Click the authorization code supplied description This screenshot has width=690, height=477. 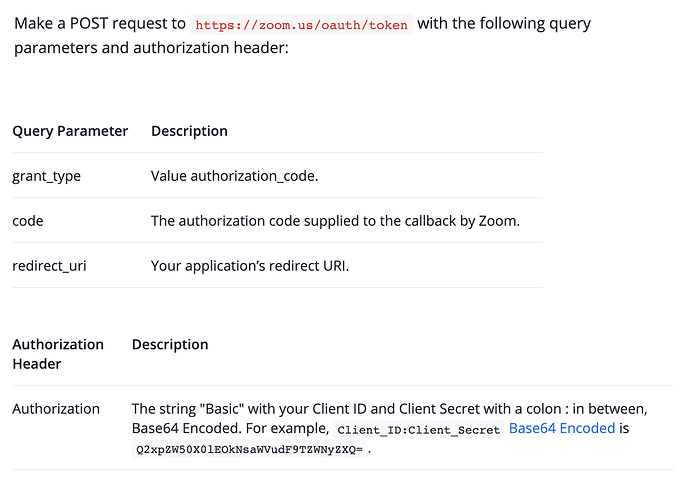(x=335, y=221)
